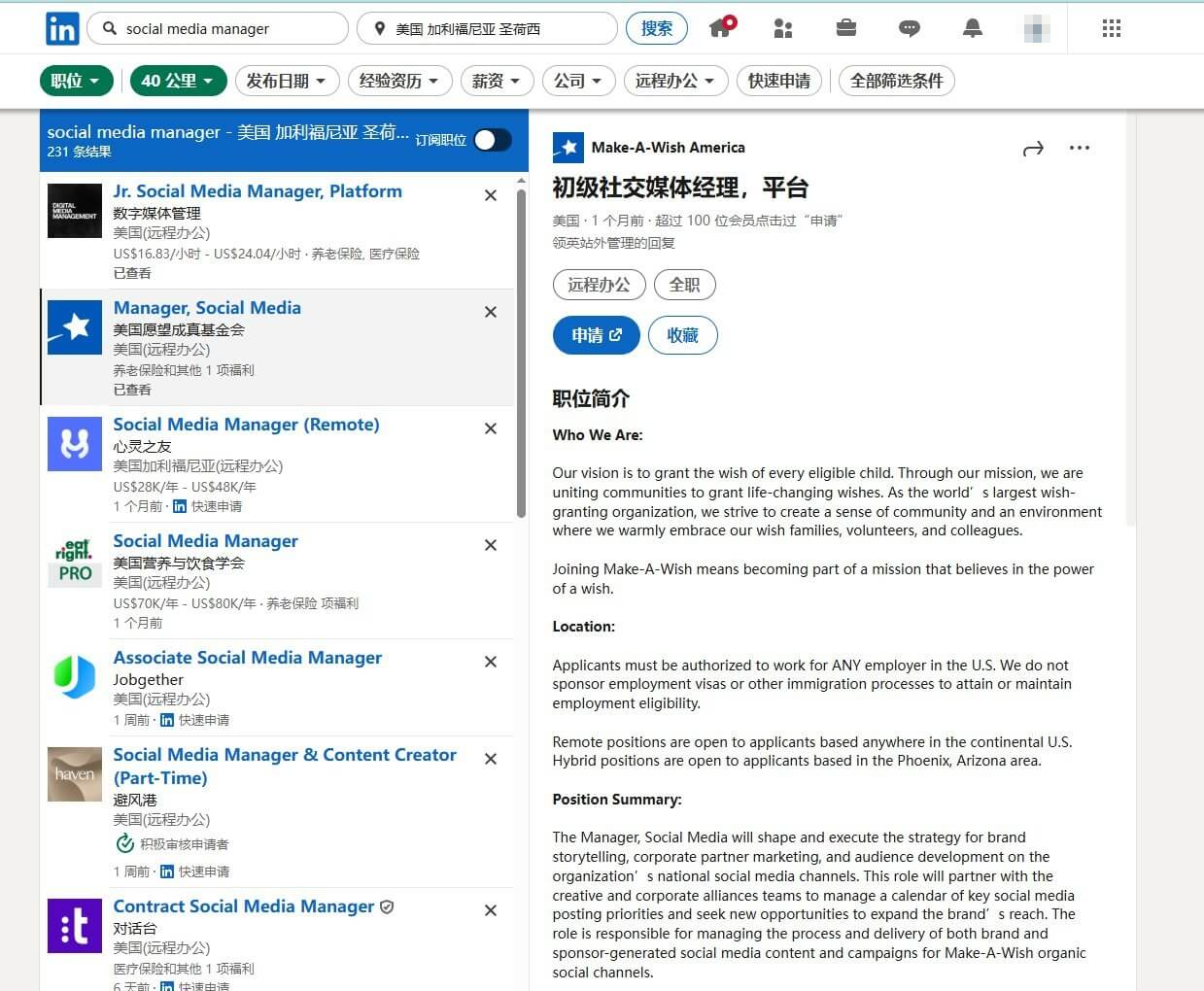The width and height of the screenshot is (1204, 991).
Task: Open the Manager, Social Media listing
Action: [x=207, y=308]
